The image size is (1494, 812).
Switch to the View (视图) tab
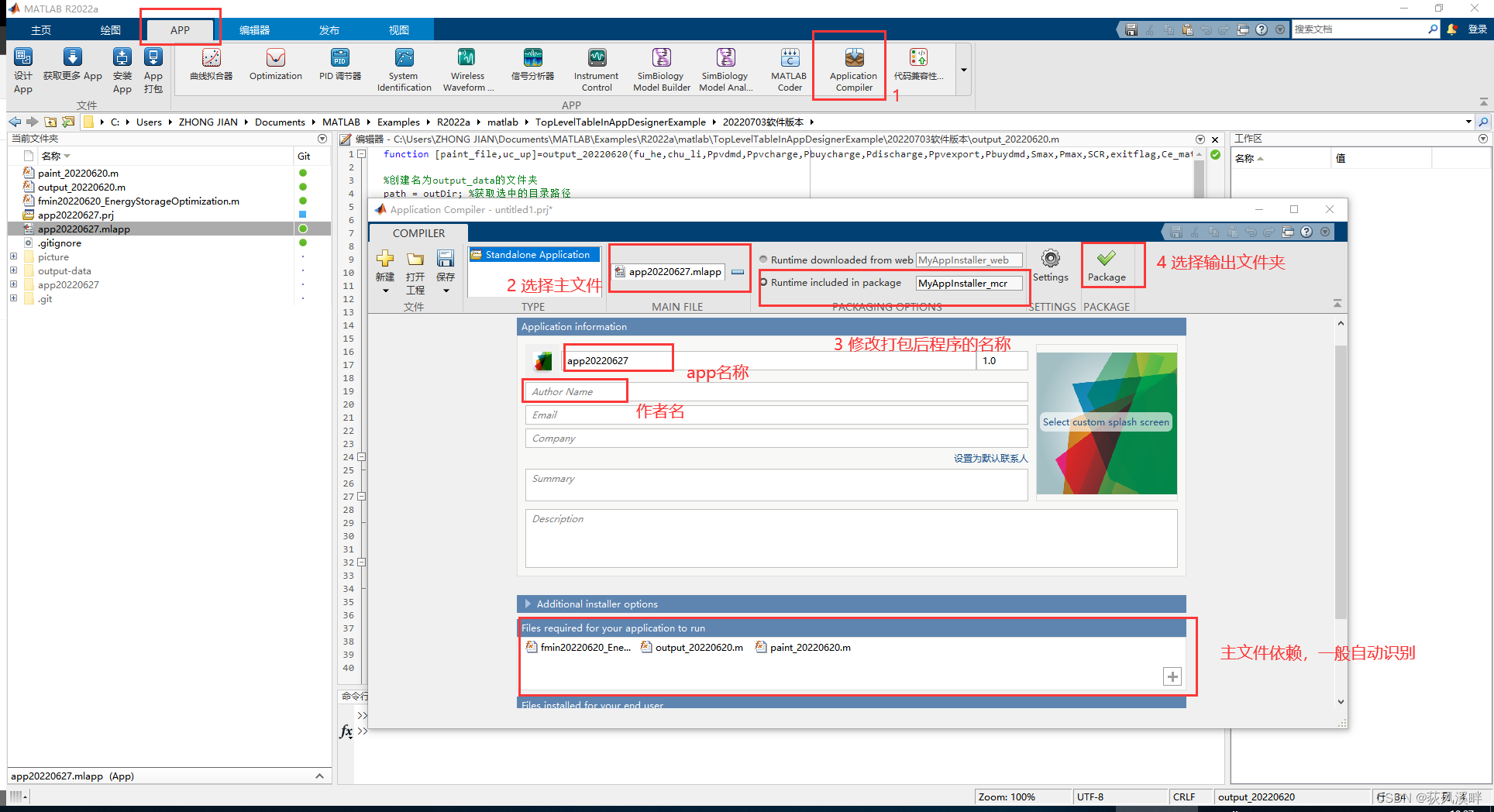(399, 30)
